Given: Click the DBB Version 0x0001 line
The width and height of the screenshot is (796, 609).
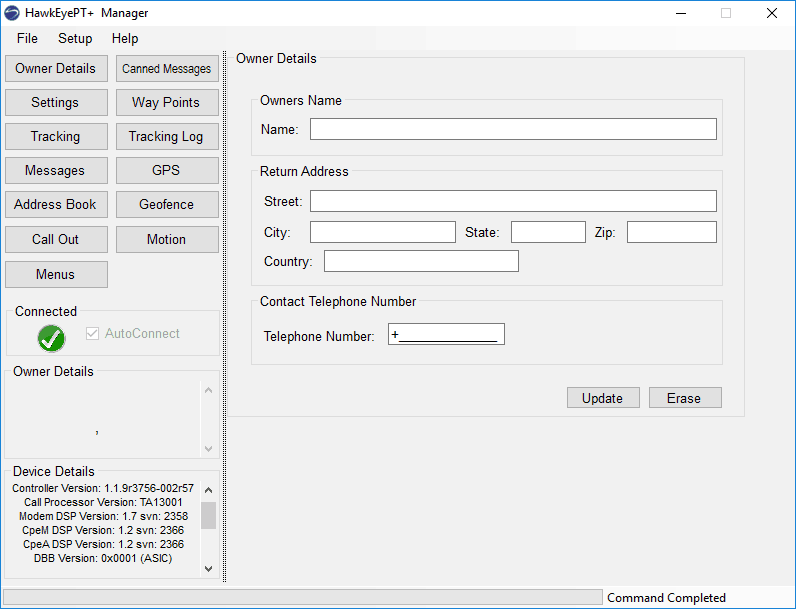Looking at the screenshot, I should [x=103, y=558].
